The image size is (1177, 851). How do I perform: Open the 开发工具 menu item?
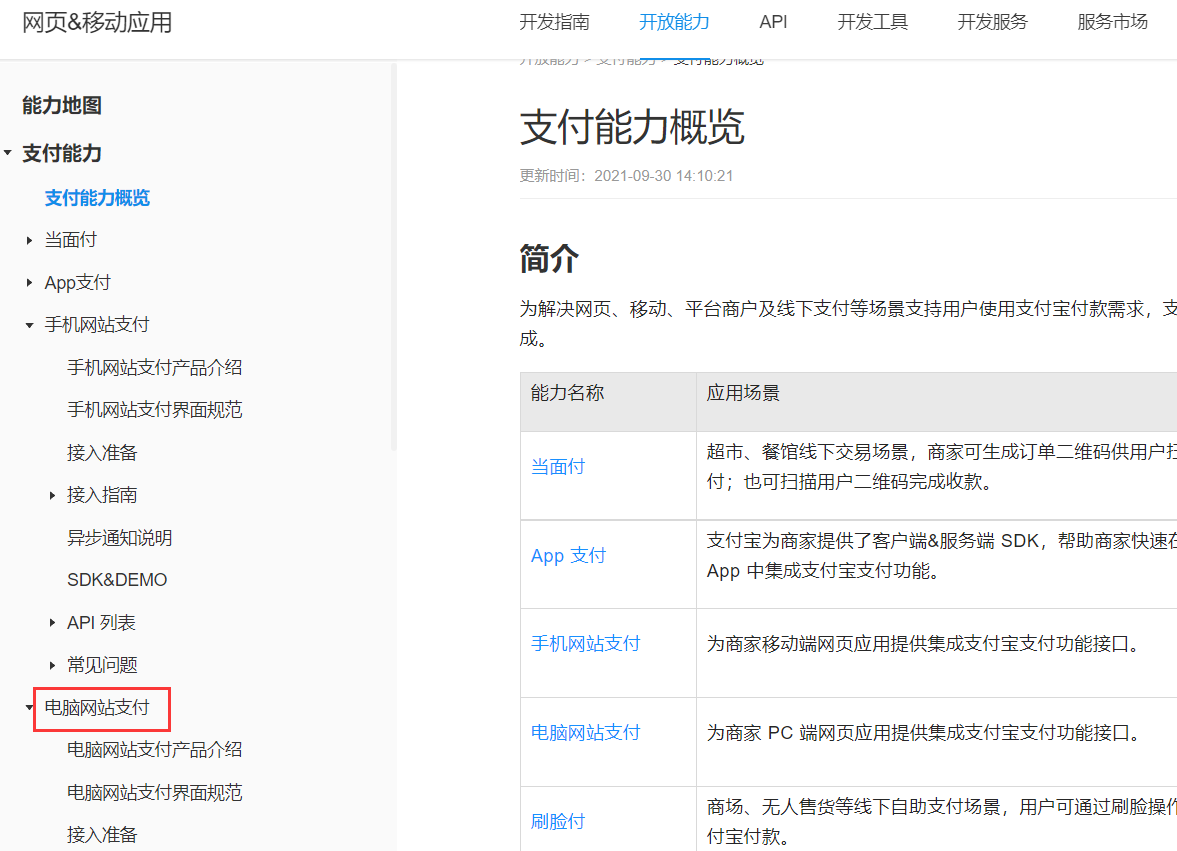click(x=872, y=21)
